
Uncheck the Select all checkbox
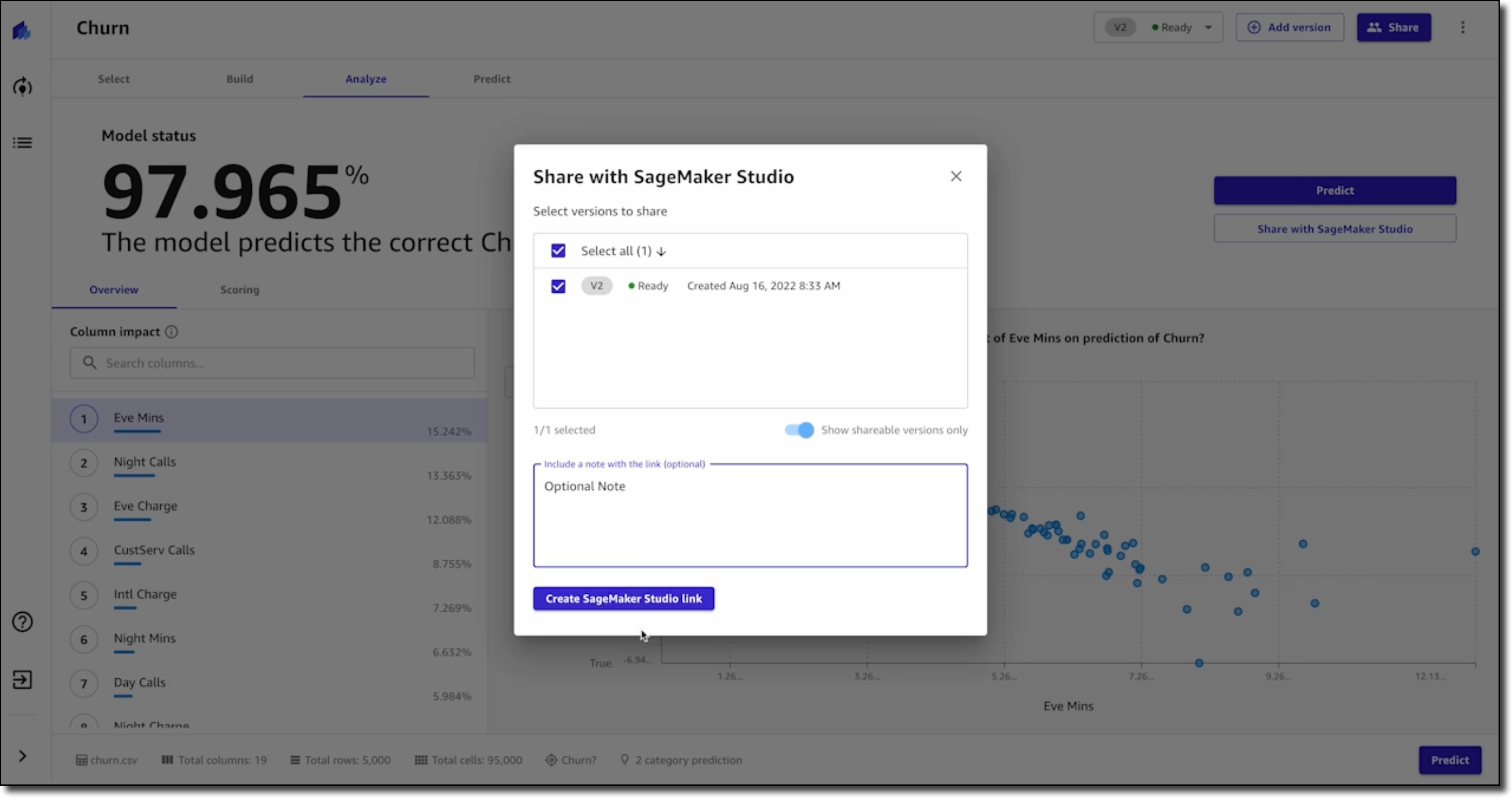tap(558, 251)
